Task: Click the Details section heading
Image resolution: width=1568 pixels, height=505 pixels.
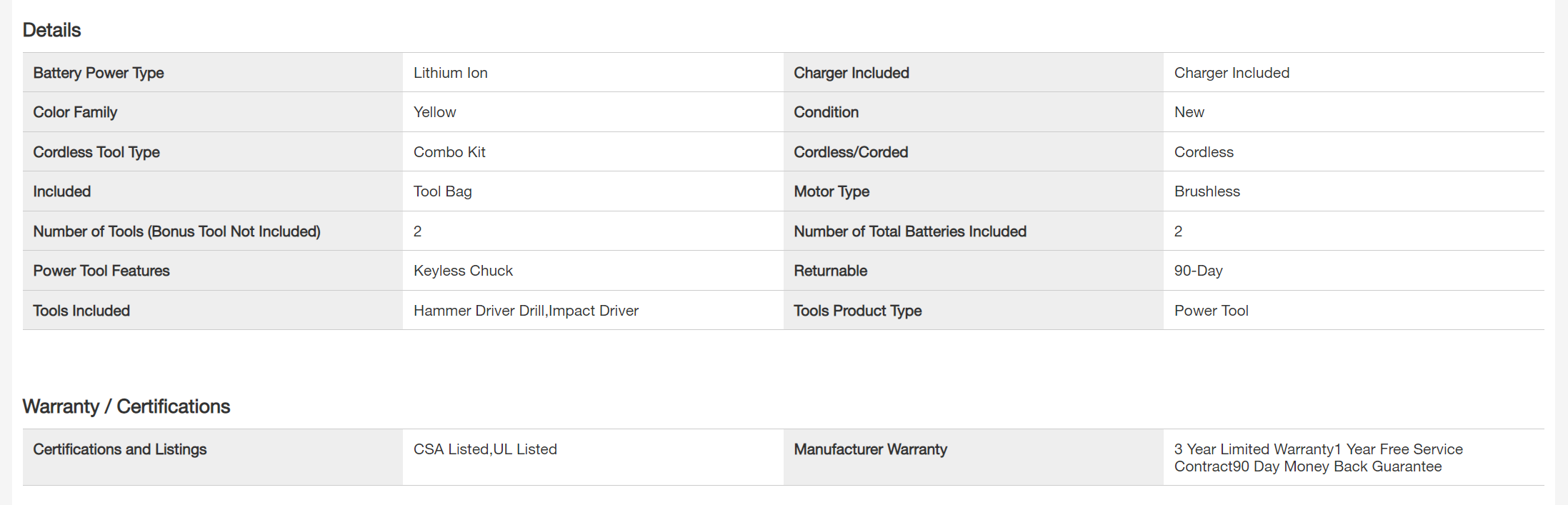Action: point(51,30)
